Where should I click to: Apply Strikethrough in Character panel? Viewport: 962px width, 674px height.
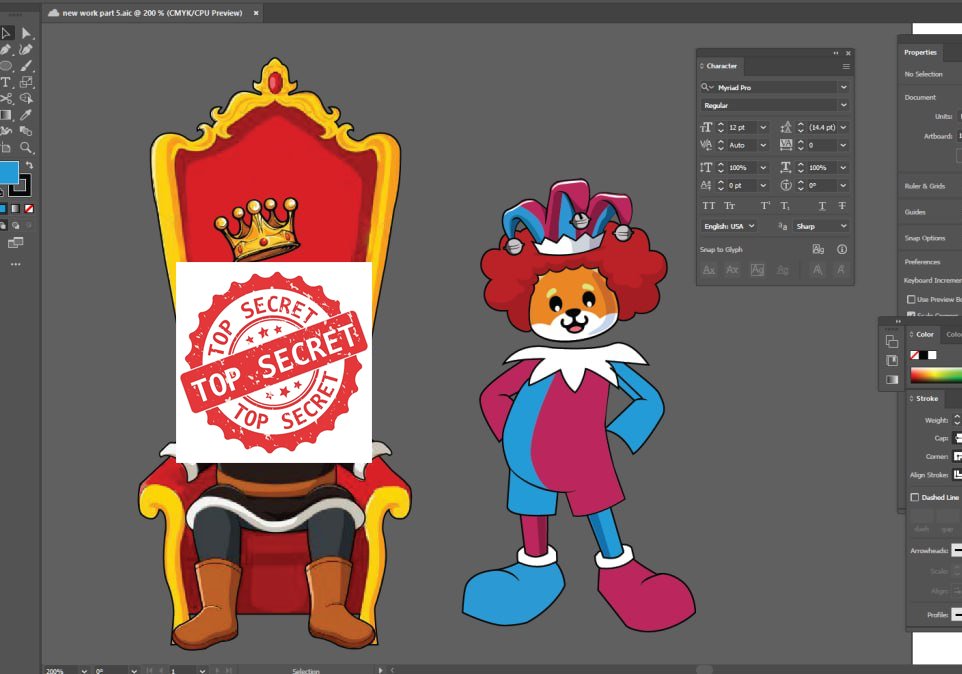(x=842, y=206)
